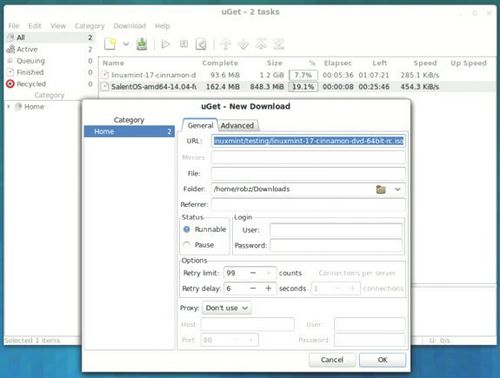The image size is (500, 378).
Task: Click the folder browse icon in Folder field
Action: point(381,189)
